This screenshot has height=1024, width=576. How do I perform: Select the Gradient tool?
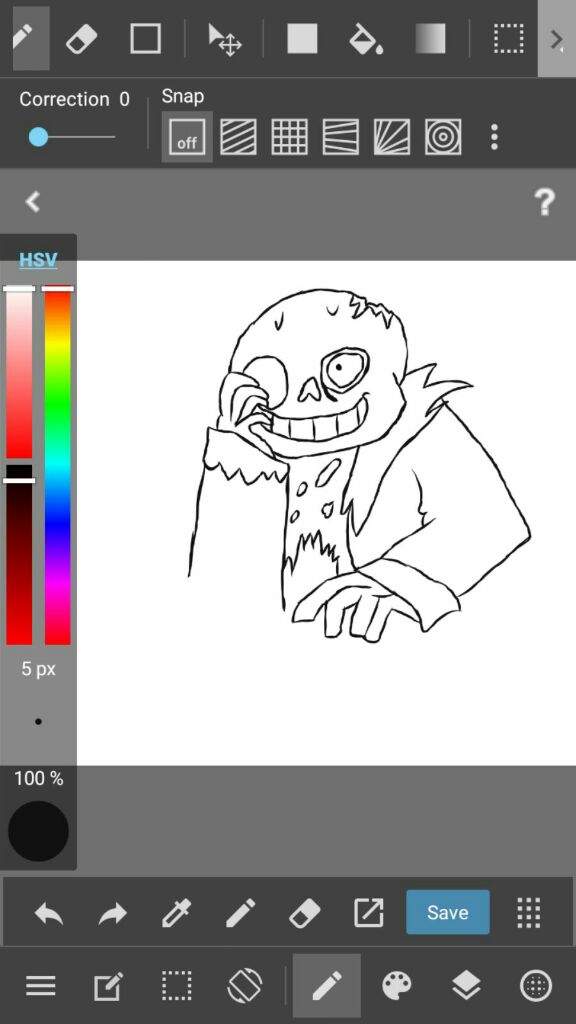click(x=430, y=39)
